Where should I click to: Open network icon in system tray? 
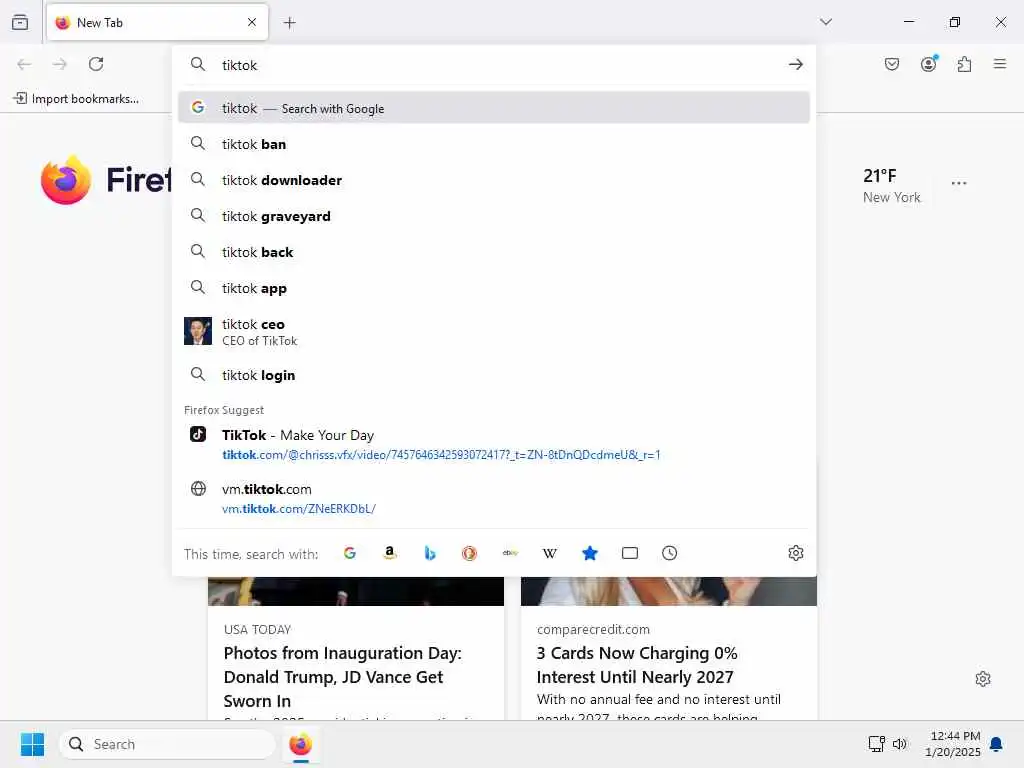coord(876,744)
